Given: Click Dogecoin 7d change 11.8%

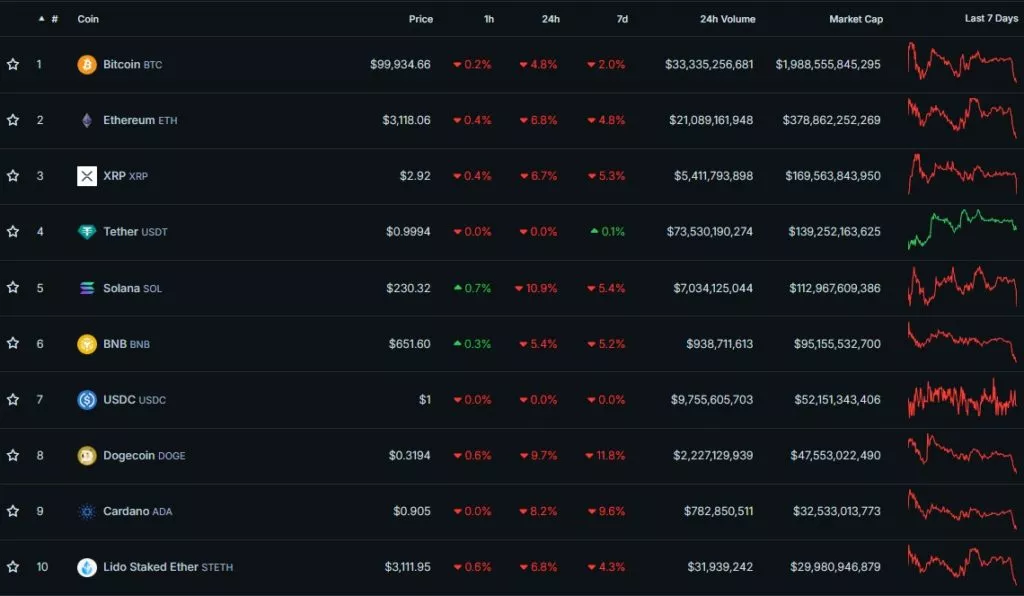Looking at the screenshot, I should (x=605, y=455).
